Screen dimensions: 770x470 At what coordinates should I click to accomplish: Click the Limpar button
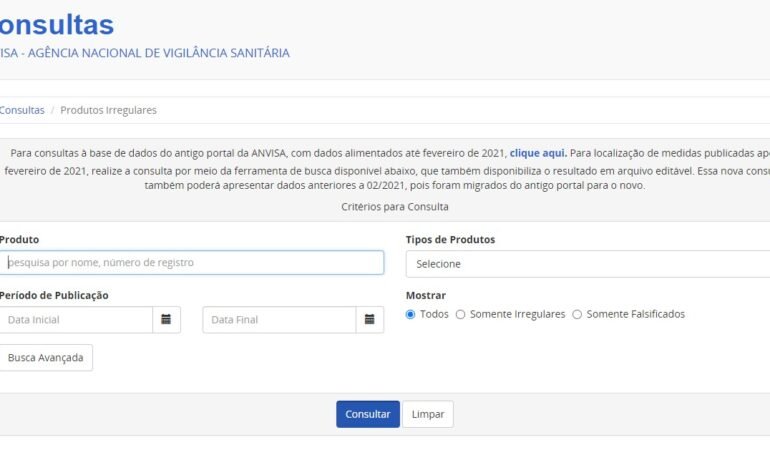point(427,414)
